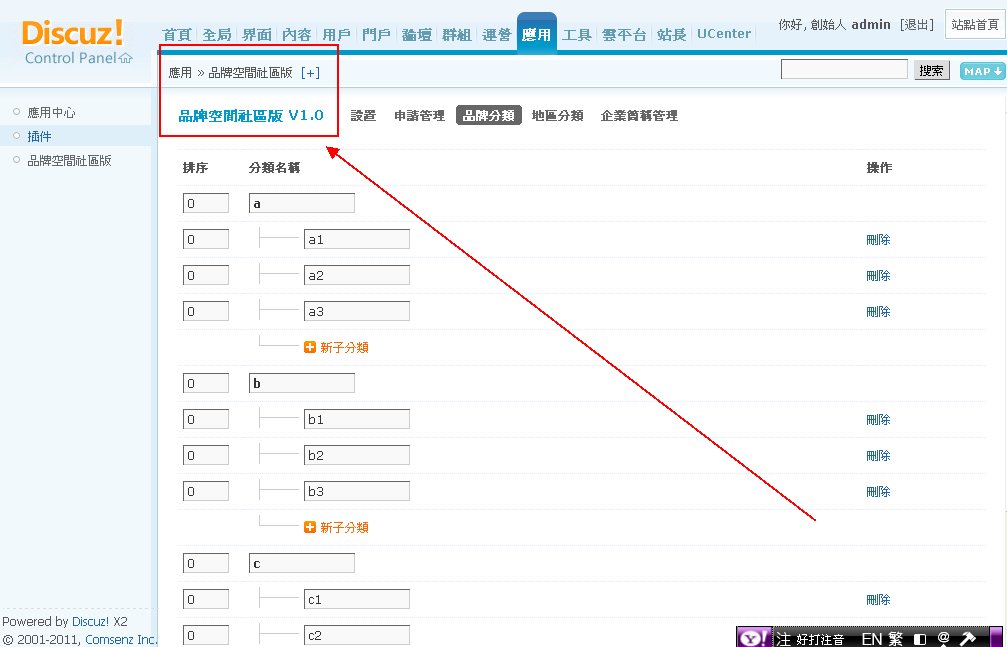This screenshot has width=1007, height=647.
Task: Switch to the 企業簡稱管理 plugin tab
Action: click(639, 116)
